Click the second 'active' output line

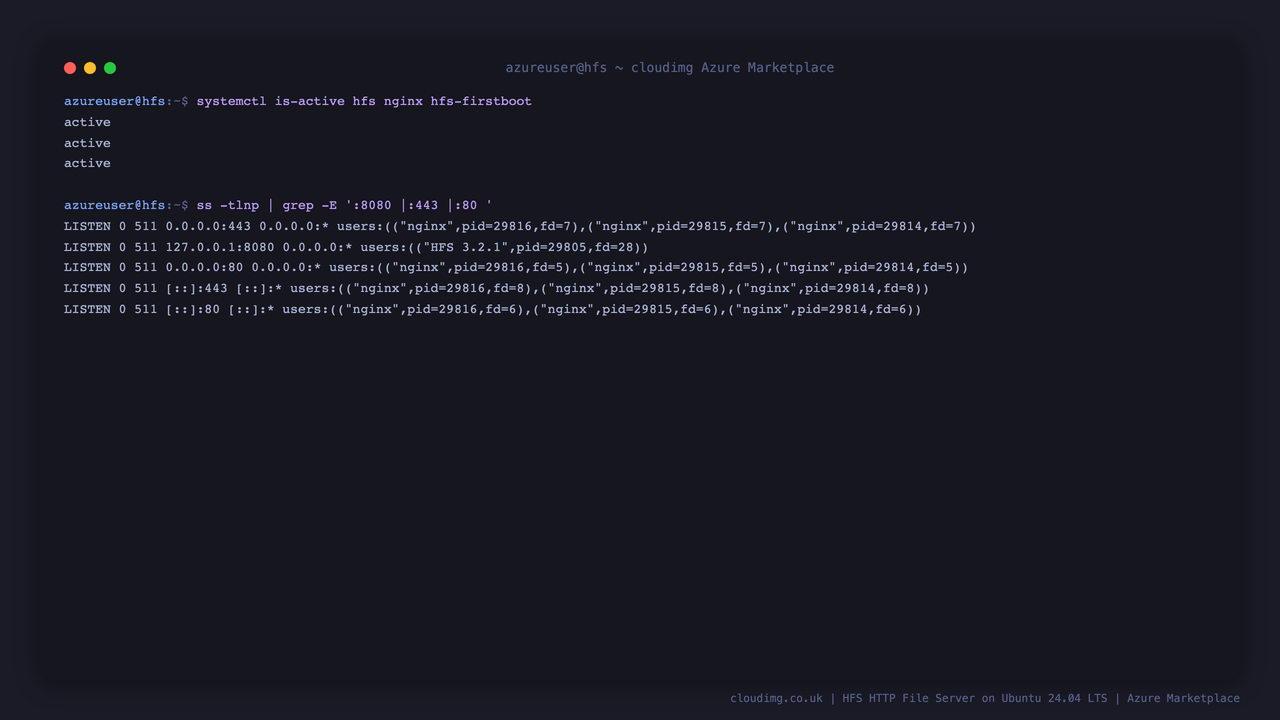click(87, 143)
